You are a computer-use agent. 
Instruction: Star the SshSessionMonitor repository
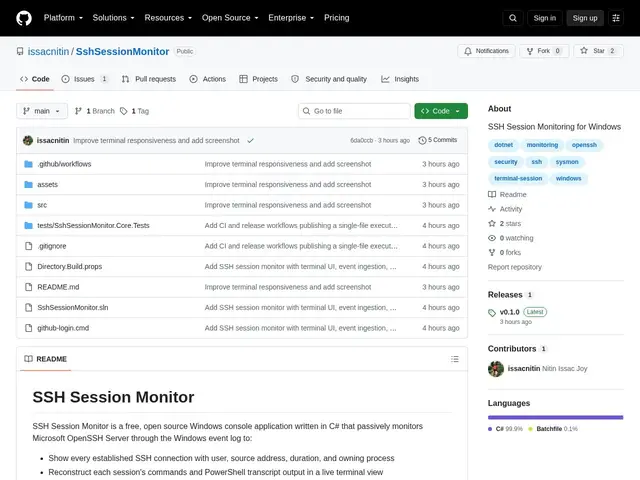coord(598,51)
